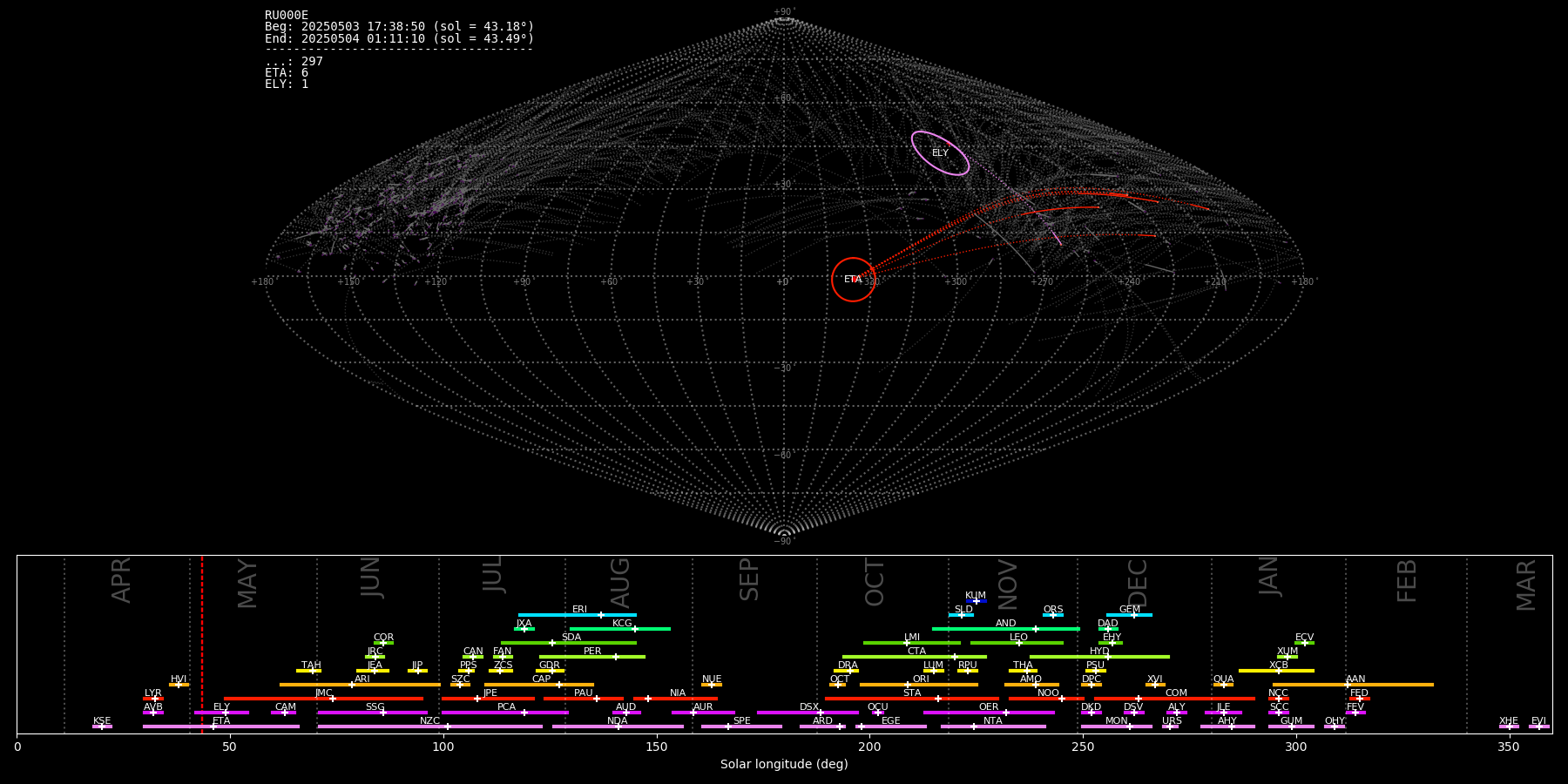
Task: Click the 'Solar longitude (deg)' axis label
Action: pos(784,764)
